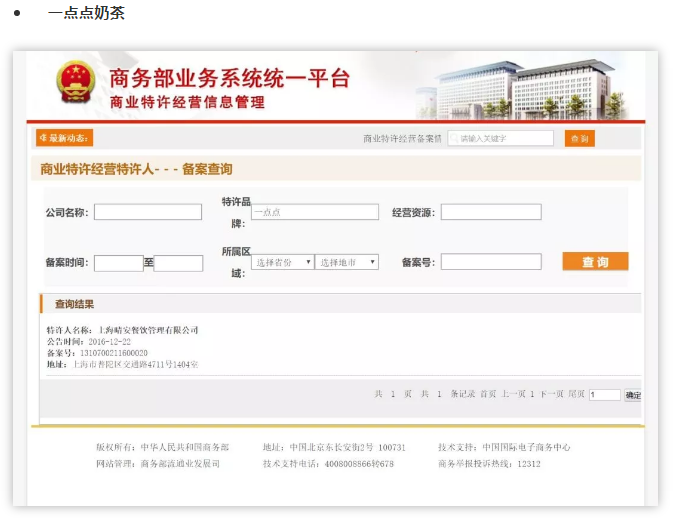679x521 pixels.
Task: Click the 备案时间 start date field
Action: 119,263
